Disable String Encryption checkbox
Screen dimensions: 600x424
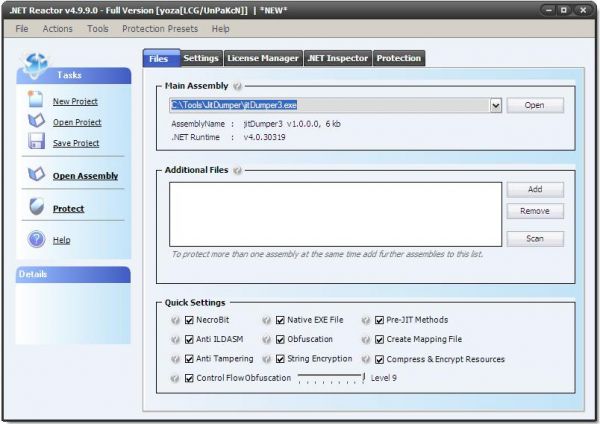280,359
